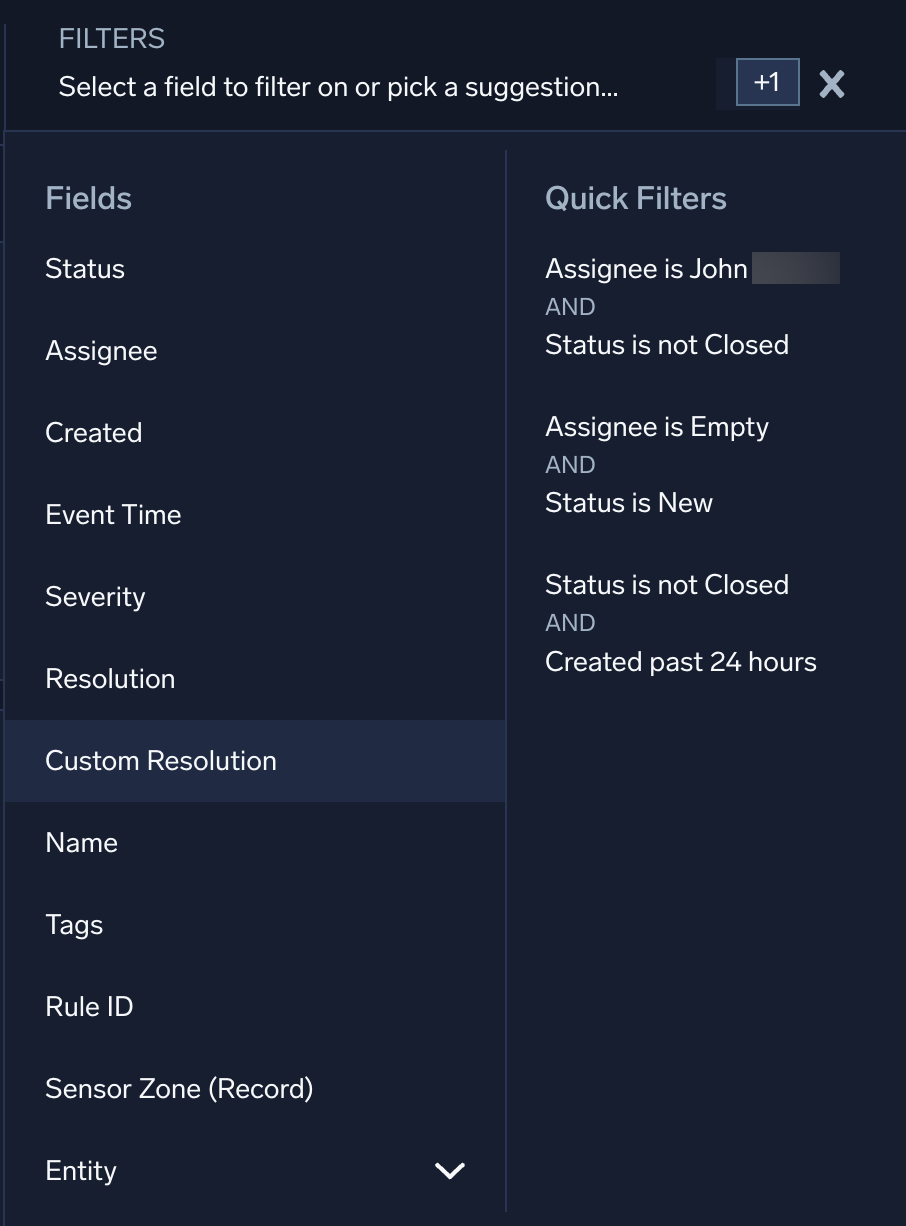906x1226 pixels.
Task: Click the filter suggestion input field
Action: click(337, 87)
